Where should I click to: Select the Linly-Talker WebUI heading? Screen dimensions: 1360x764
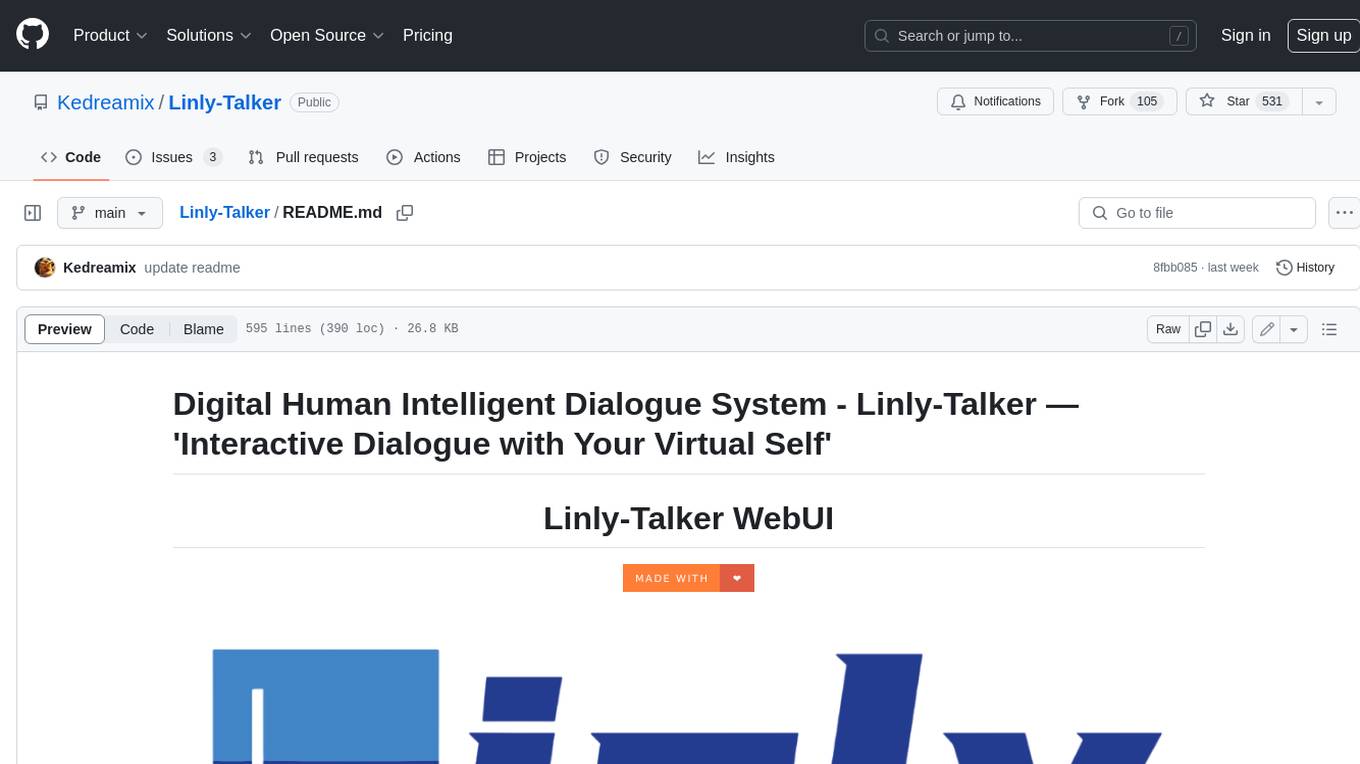click(x=688, y=518)
